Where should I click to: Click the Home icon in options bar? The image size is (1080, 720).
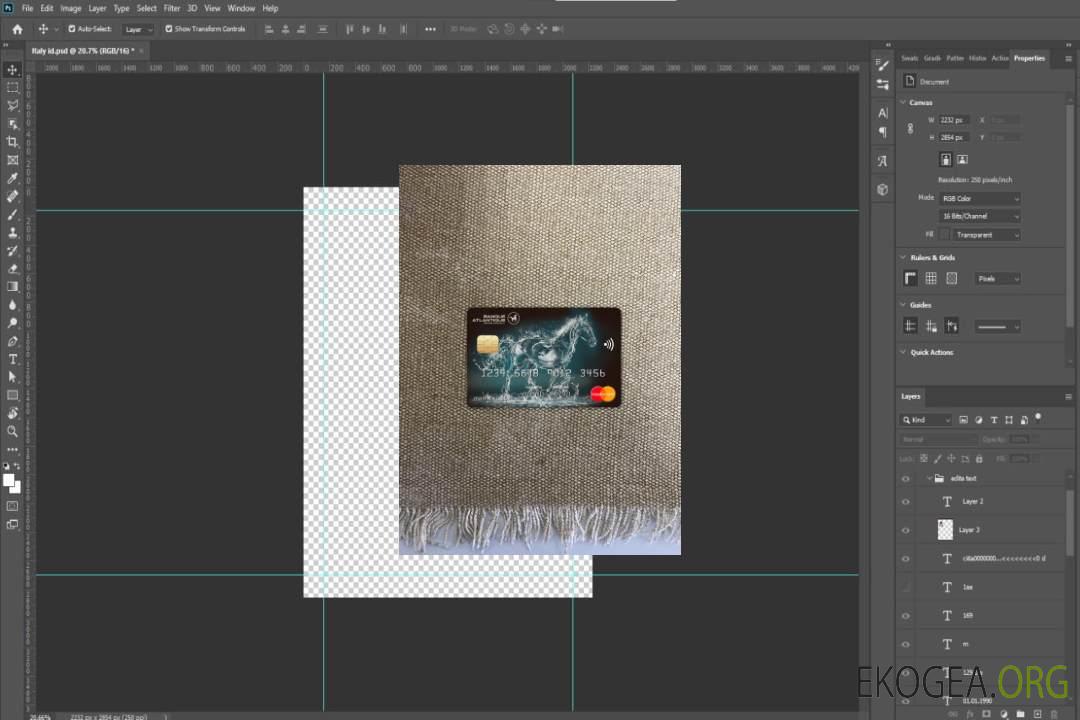[17, 29]
